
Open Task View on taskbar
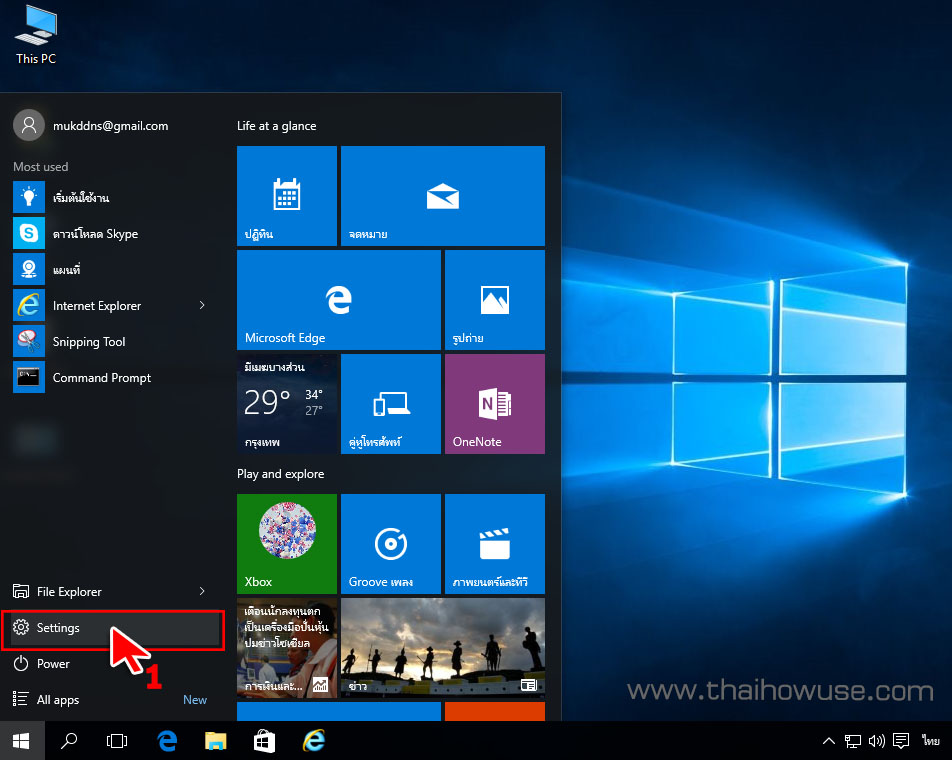tap(117, 741)
